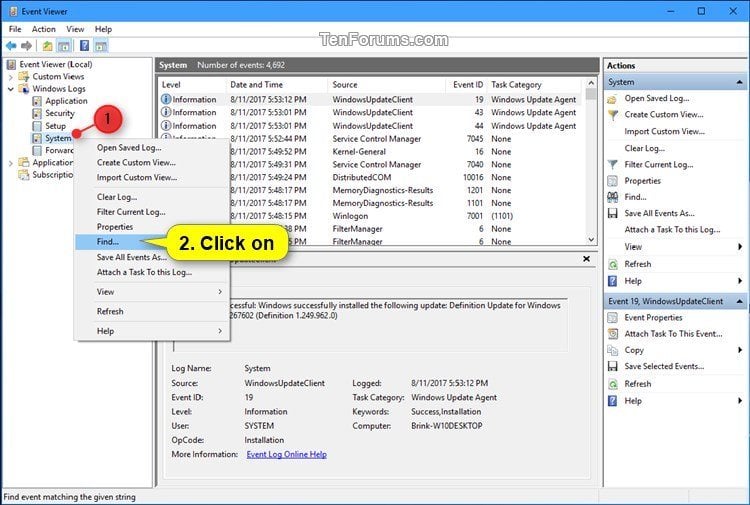This screenshot has width=750, height=505.
Task: Expand the Applications and Services Logs node
Action: pyautogui.click(x=11, y=163)
